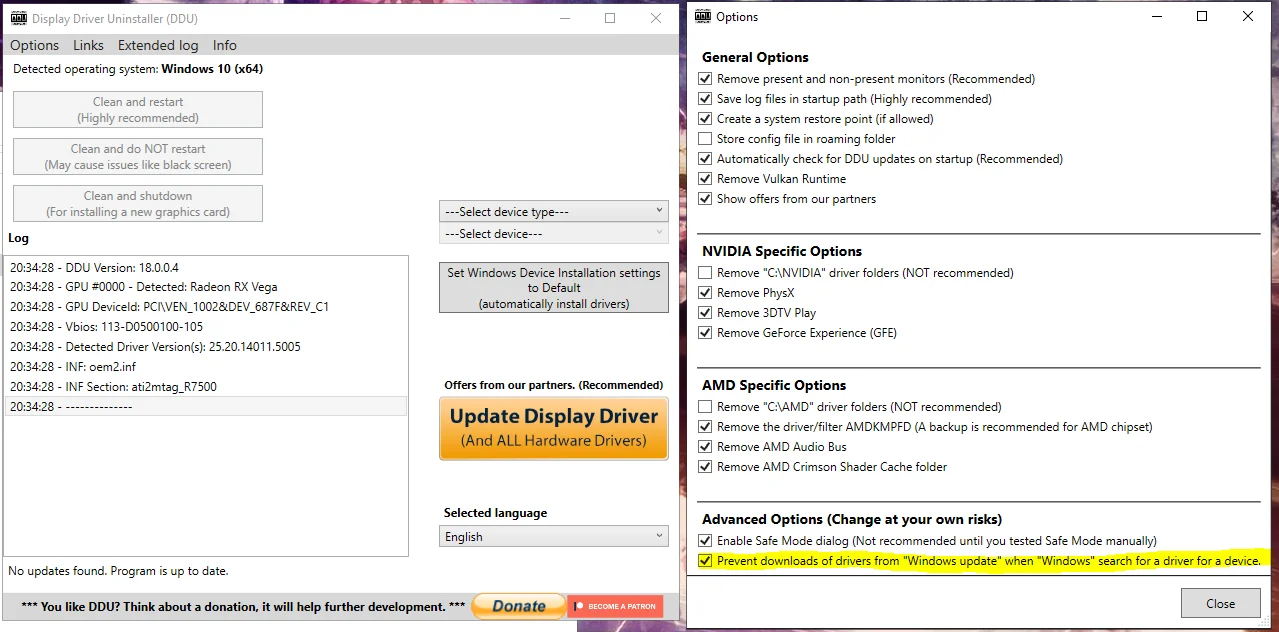The height and width of the screenshot is (632, 1279).
Task: Check Remove C:\NVIDIA driver folders option
Action: click(x=706, y=273)
